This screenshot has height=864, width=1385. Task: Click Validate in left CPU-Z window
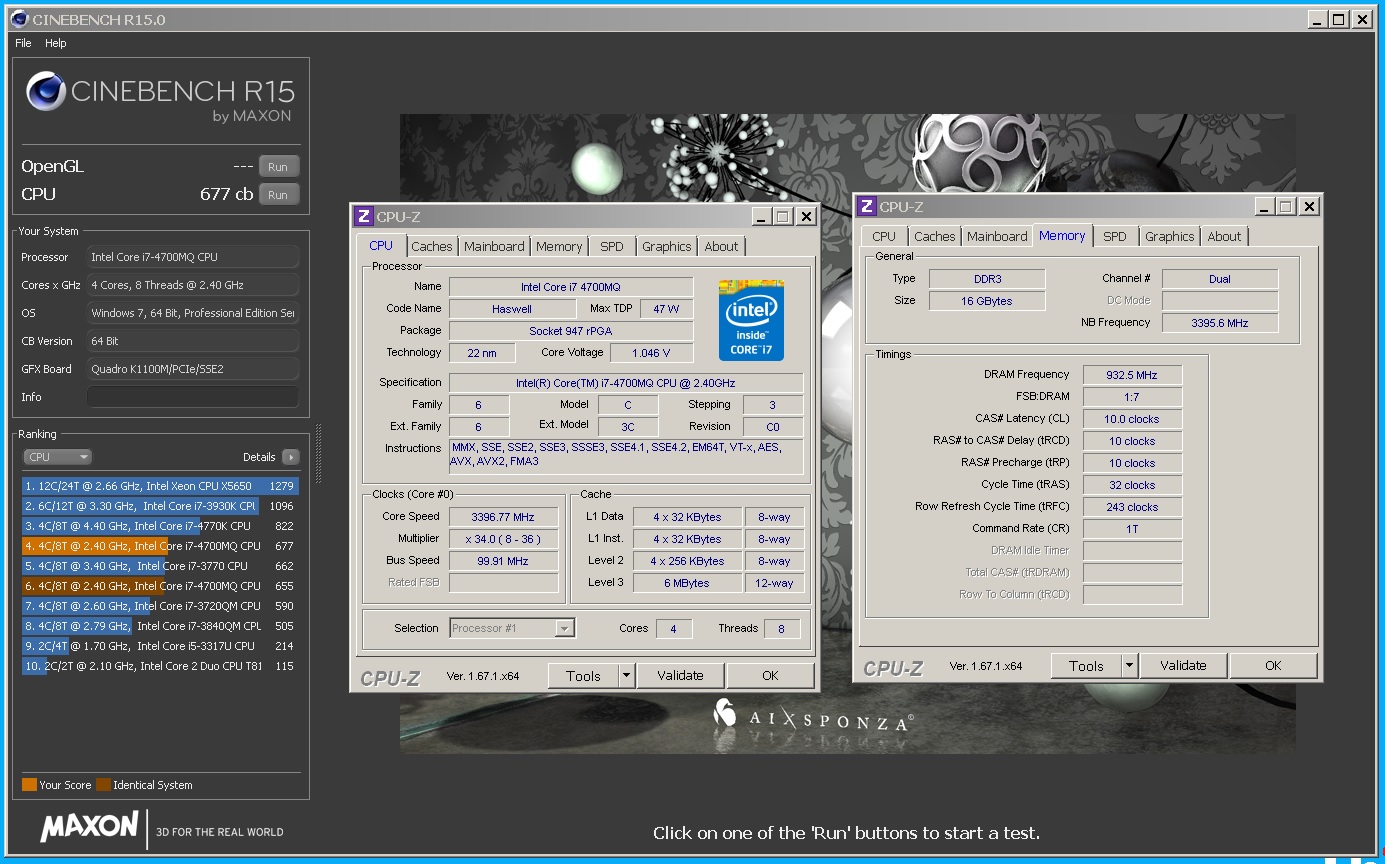[681, 676]
